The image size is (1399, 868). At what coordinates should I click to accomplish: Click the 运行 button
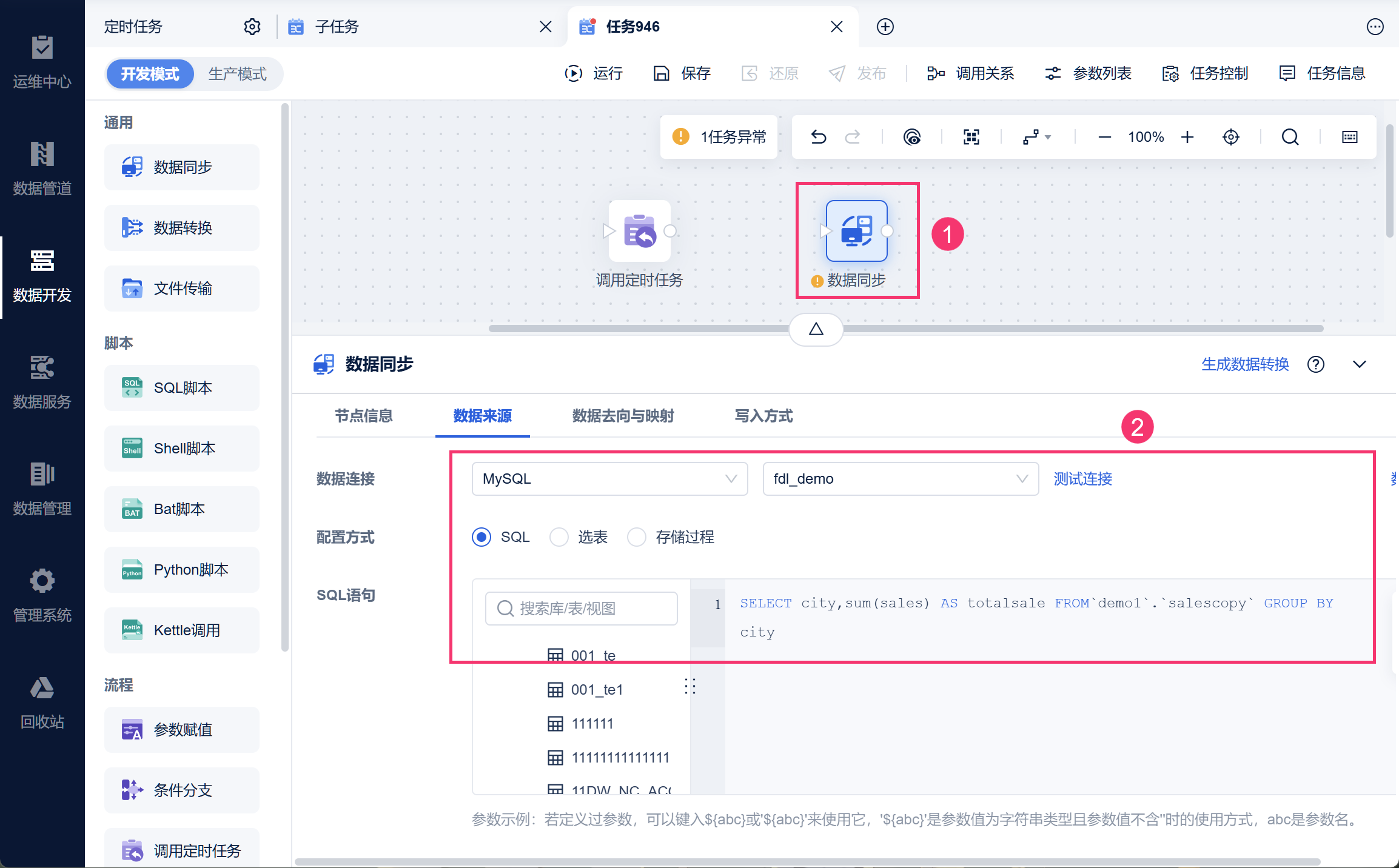pyautogui.click(x=594, y=73)
